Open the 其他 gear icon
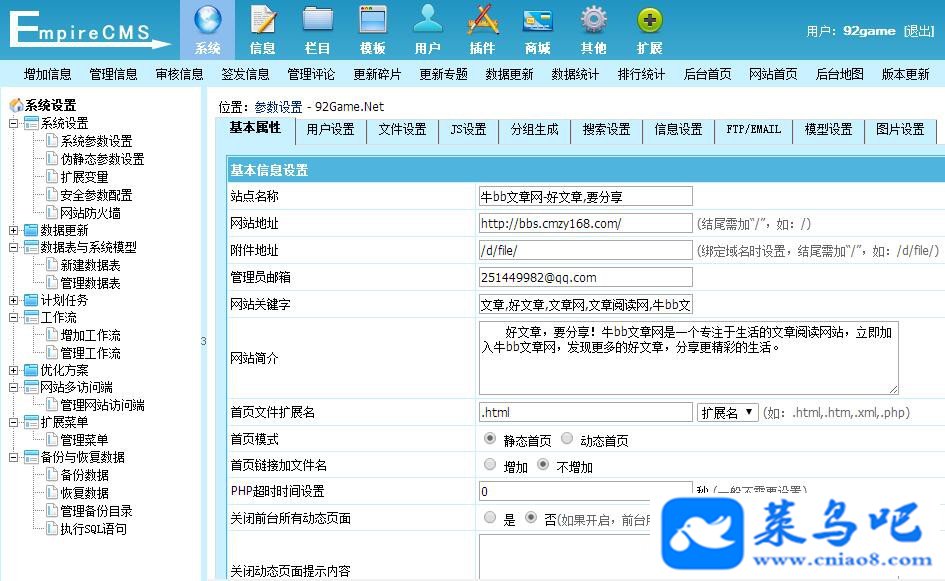The image size is (945, 581). click(x=594, y=20)
